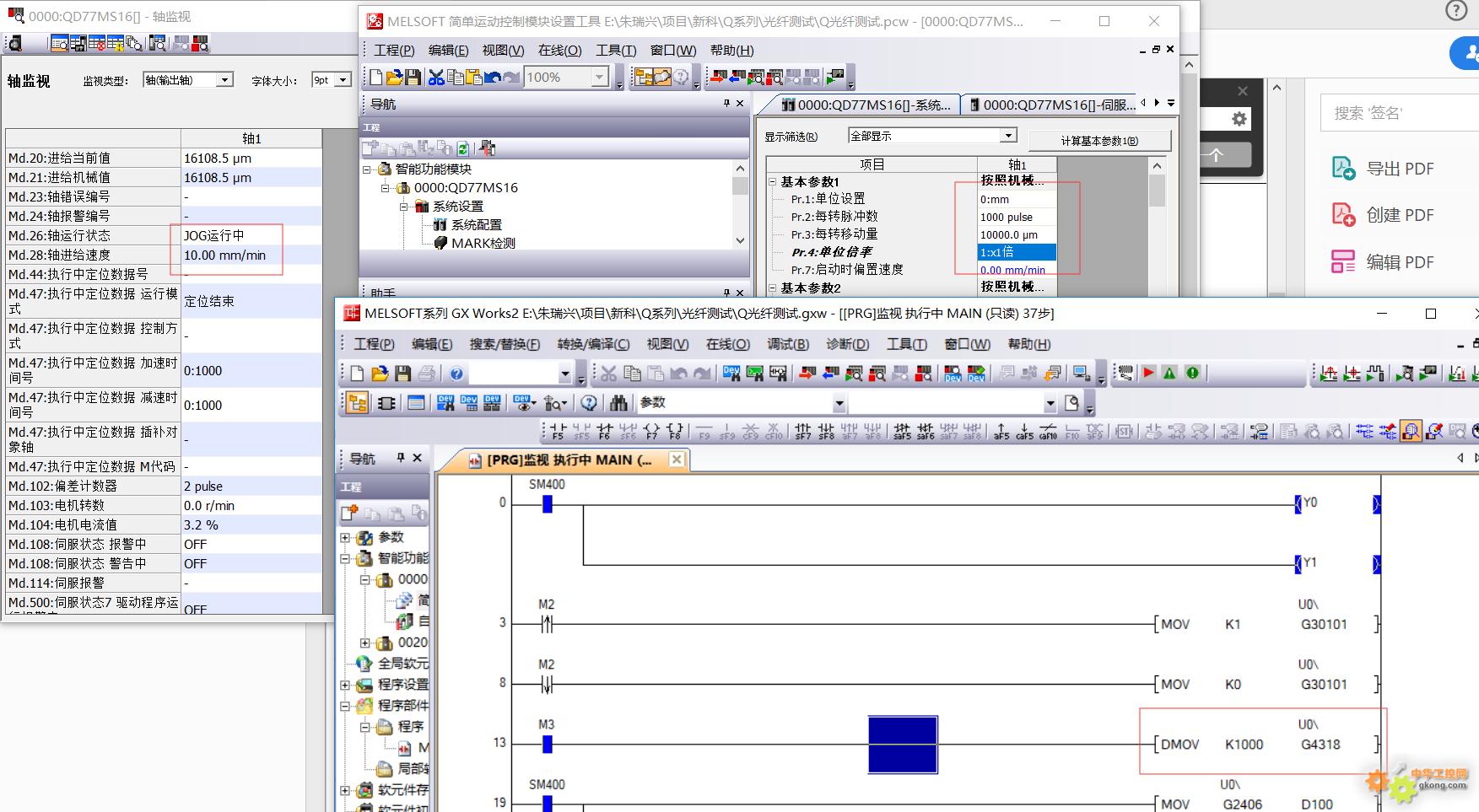Insert coil with F7 ladder icon
The height and width of the screenshot is (812, 1479).
pyautogui.click(x=651, y=432)
